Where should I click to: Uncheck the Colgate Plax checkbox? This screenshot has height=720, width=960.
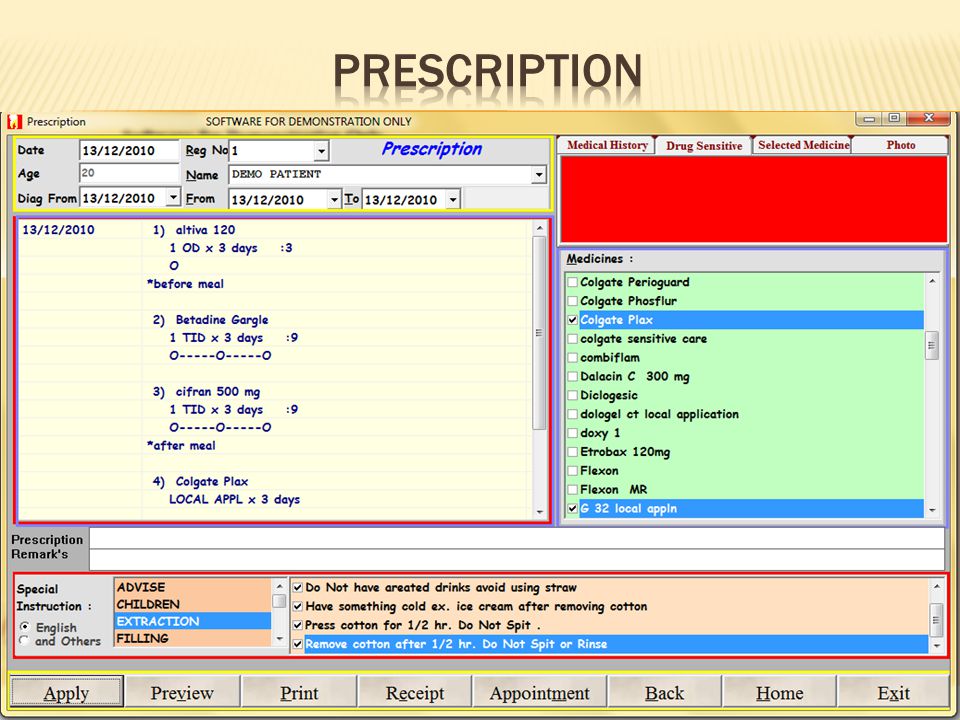[x=572, y=320]
